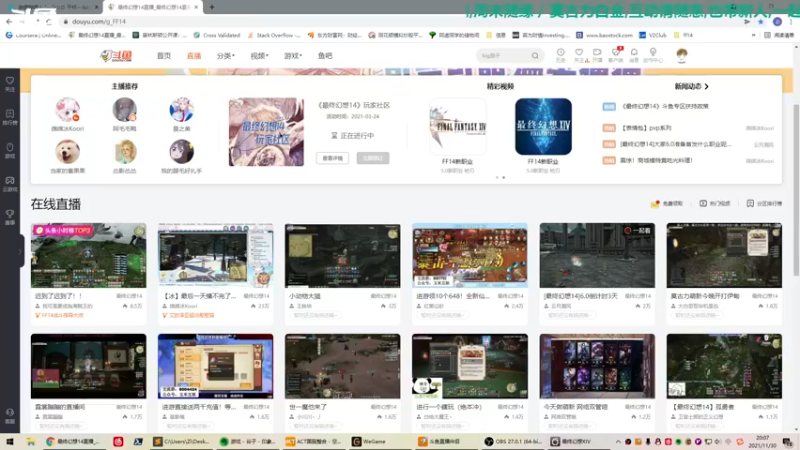The width and height of the screenshot is (800, 450).
Task: Open PowerShell from the taskbar
Action: (x=138, y=441)
